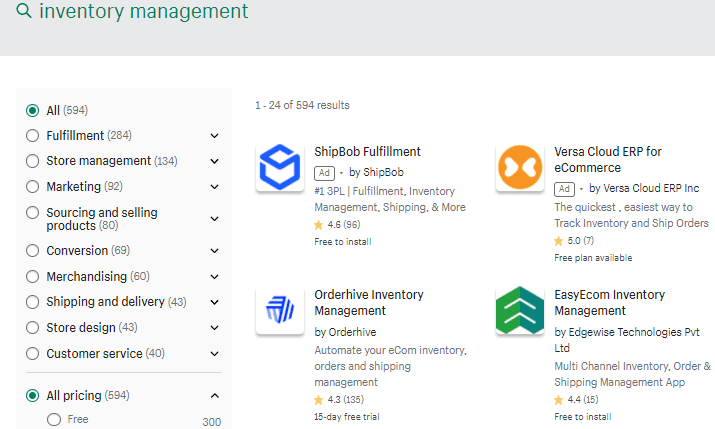Expand the Customer service chevron
This screenshot has height=429, width=715.
[214, 354]
